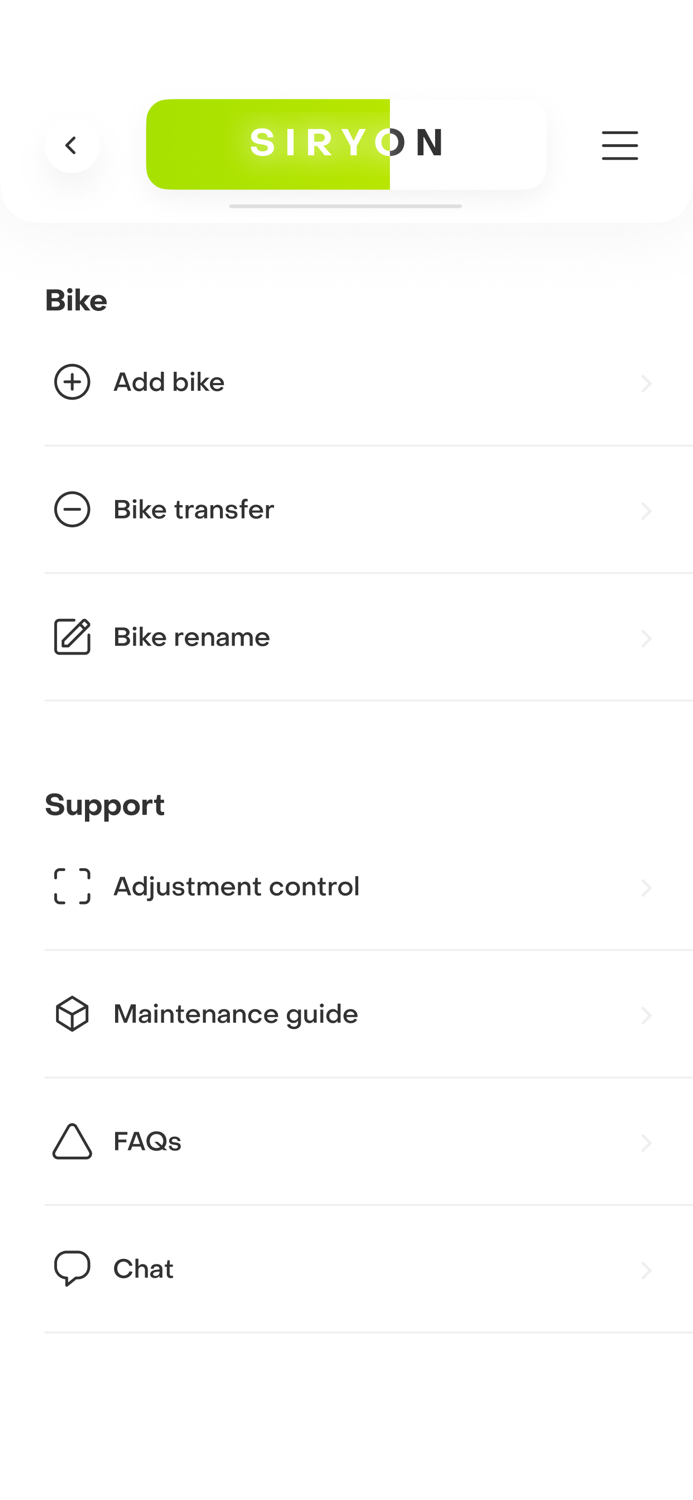Open Adjustment control via its chevron
This screenshot has width=693, height=1500.
pos(646,888)
